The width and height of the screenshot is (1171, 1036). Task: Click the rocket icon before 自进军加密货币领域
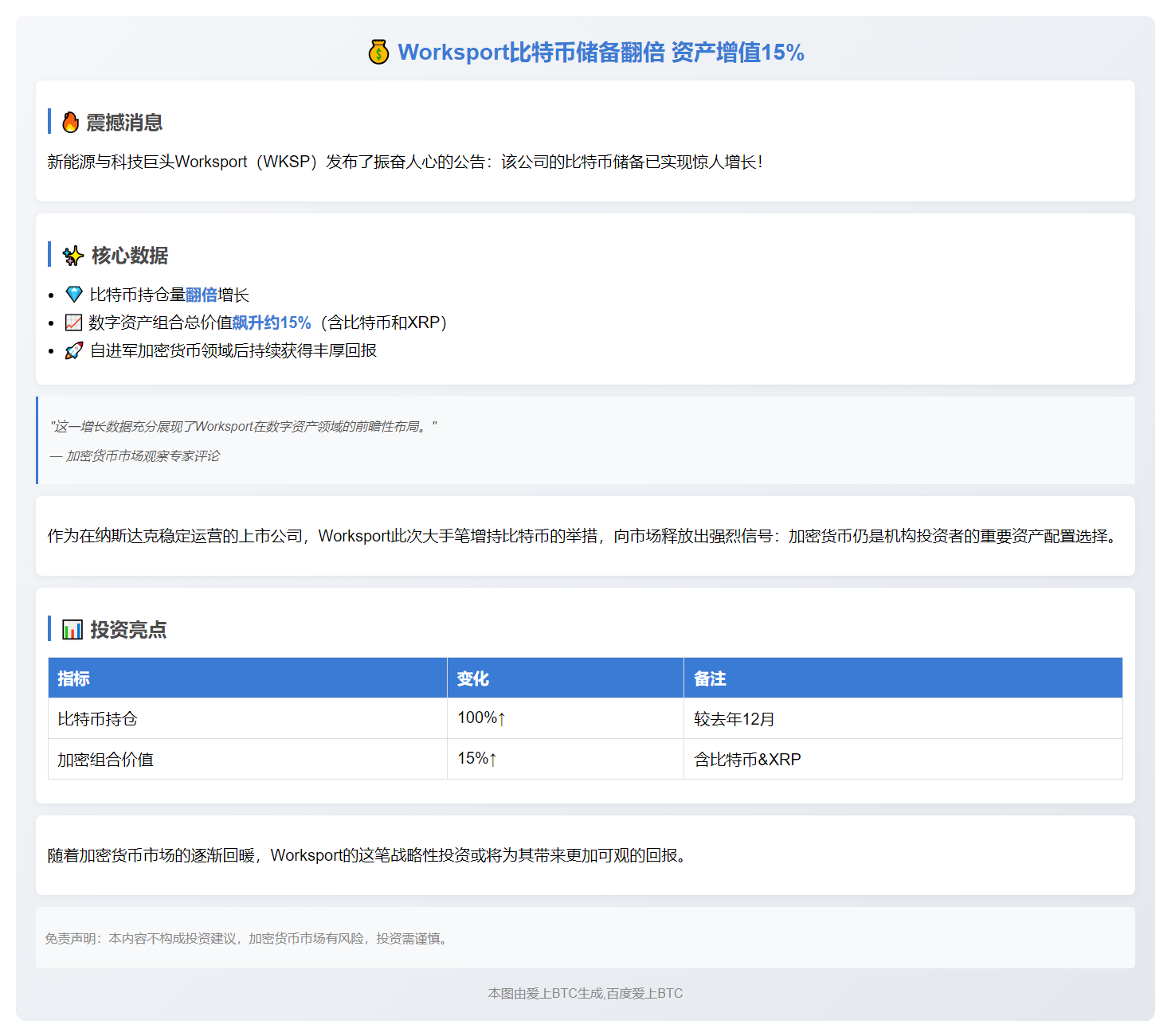coord(74,350)
